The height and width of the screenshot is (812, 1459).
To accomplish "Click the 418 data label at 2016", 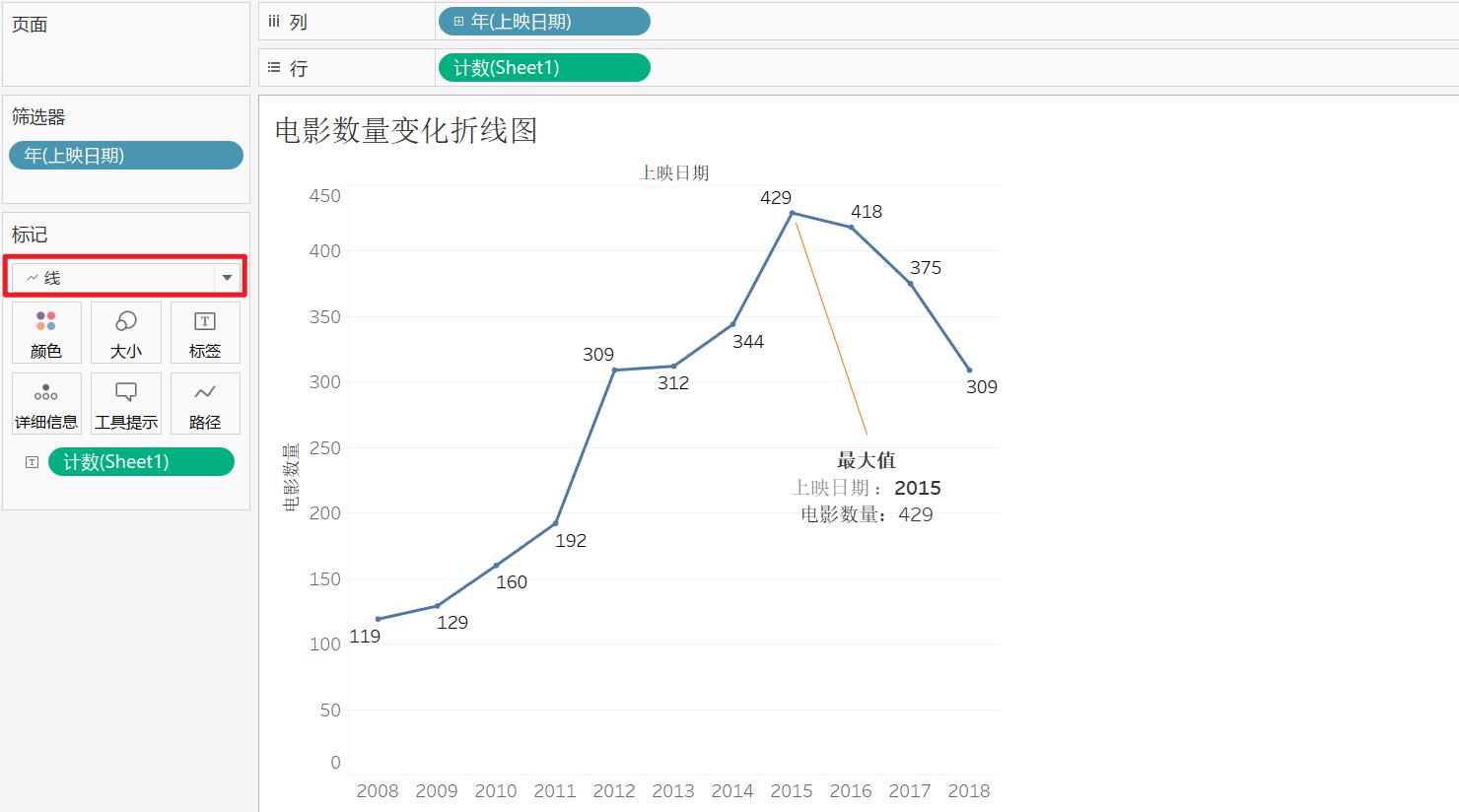I will tap(867, 212).
